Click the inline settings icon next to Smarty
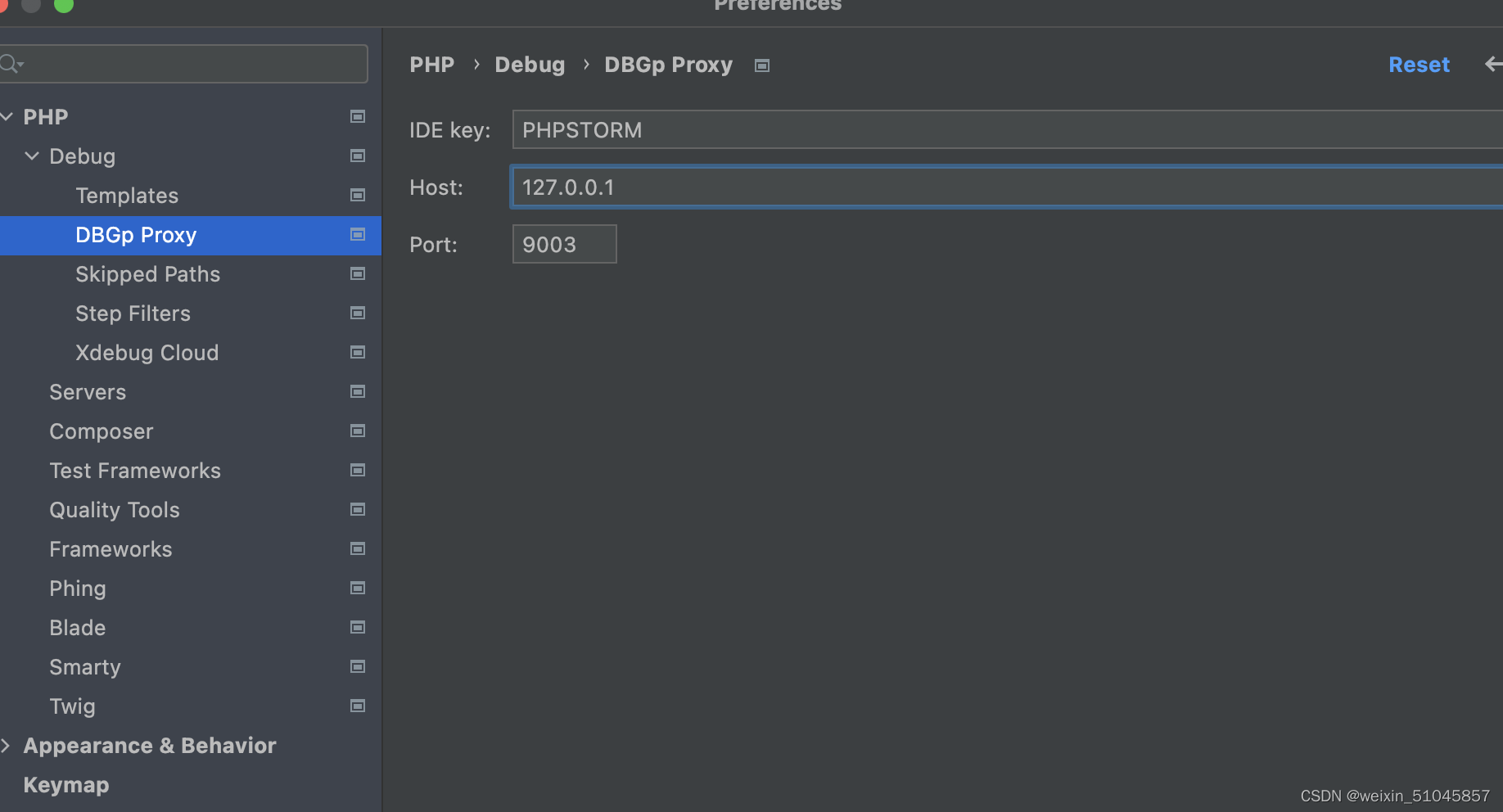Screen dimensions: 1503x812 [358, 666]
